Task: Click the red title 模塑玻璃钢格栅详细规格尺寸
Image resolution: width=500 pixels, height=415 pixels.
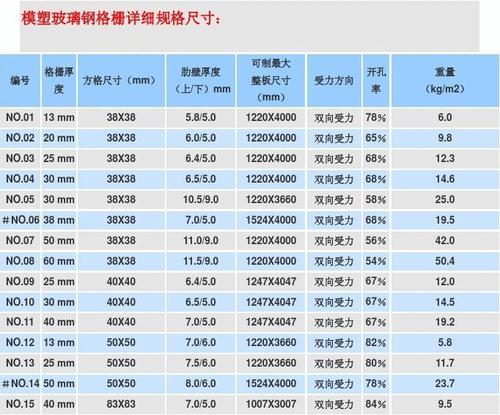Action: [121, 18]
